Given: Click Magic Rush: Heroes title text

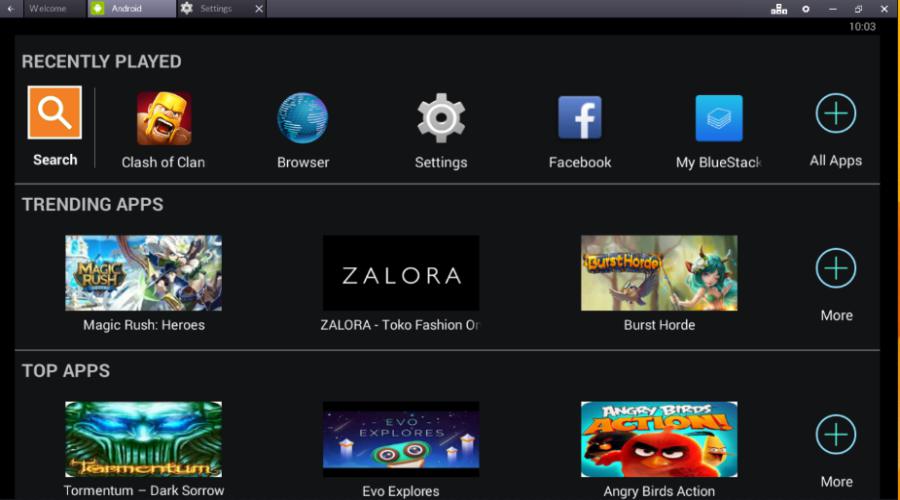Looking at the screenshot, I should (143, 325).
